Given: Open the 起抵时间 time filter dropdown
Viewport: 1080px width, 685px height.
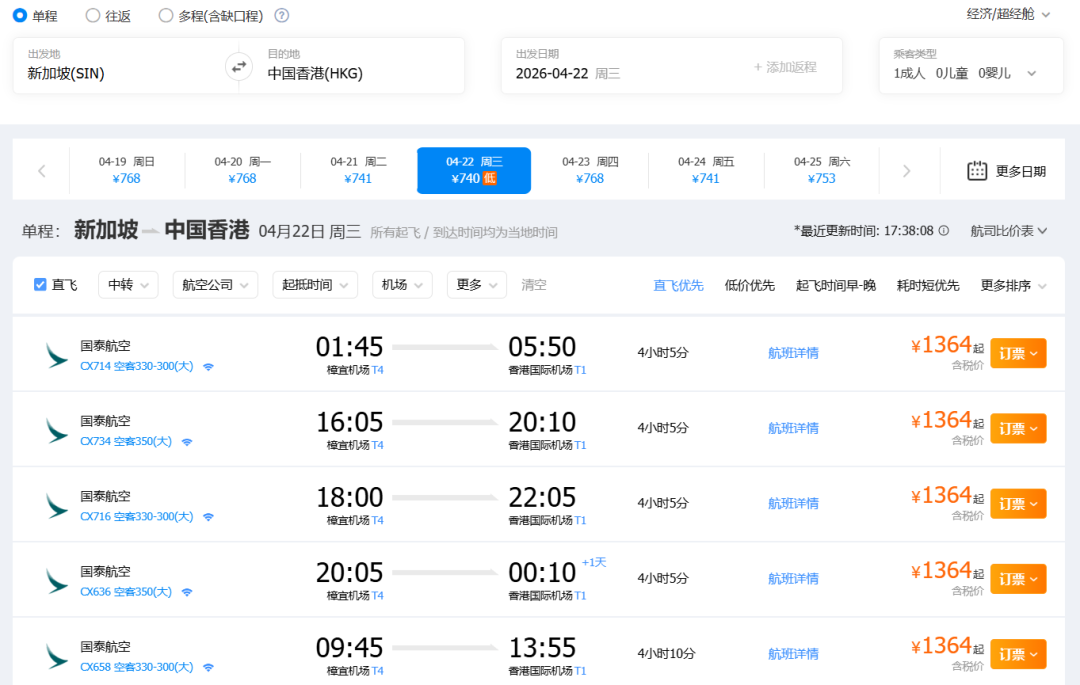Looking at the screenshot, I should [314, 285].
